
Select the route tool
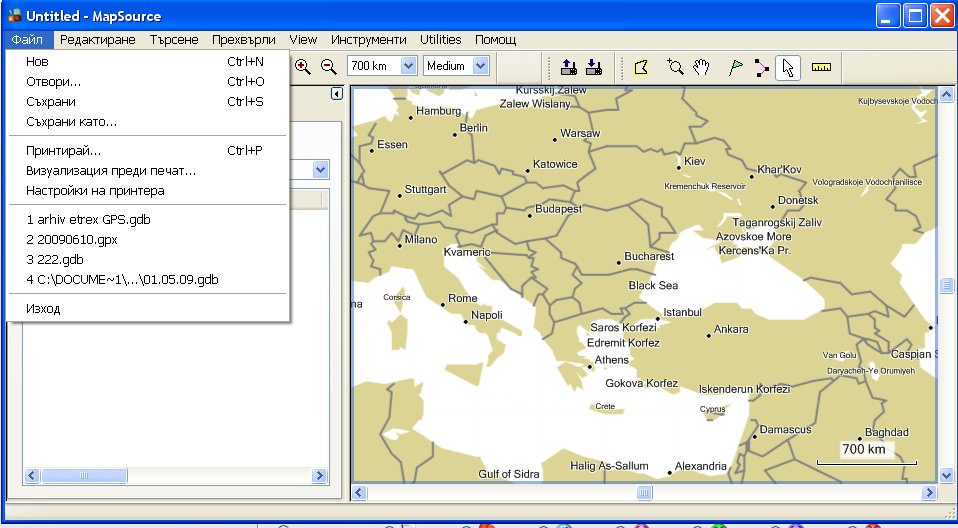762,67
